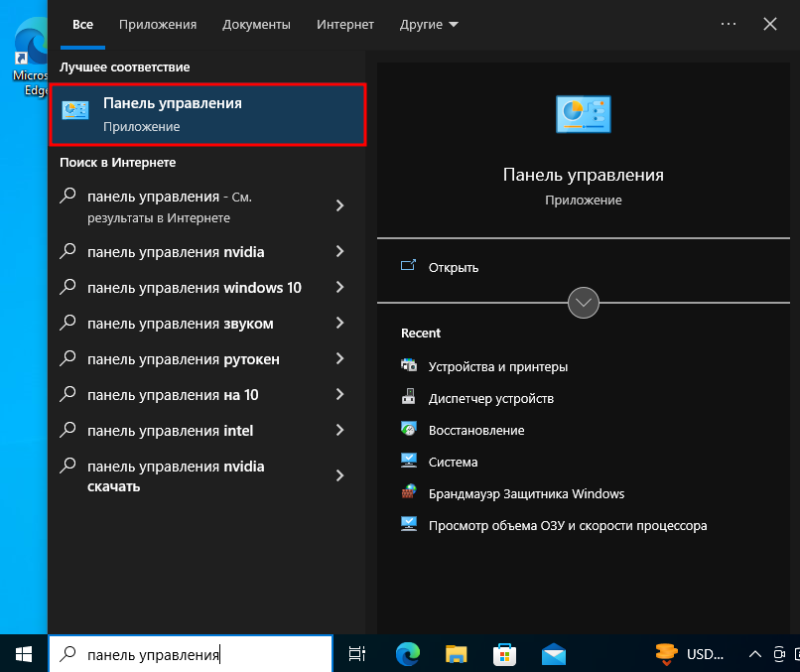Viewport: 800px width, 672px height.
Task: Open the three-dots options menu
Action: 728,24
